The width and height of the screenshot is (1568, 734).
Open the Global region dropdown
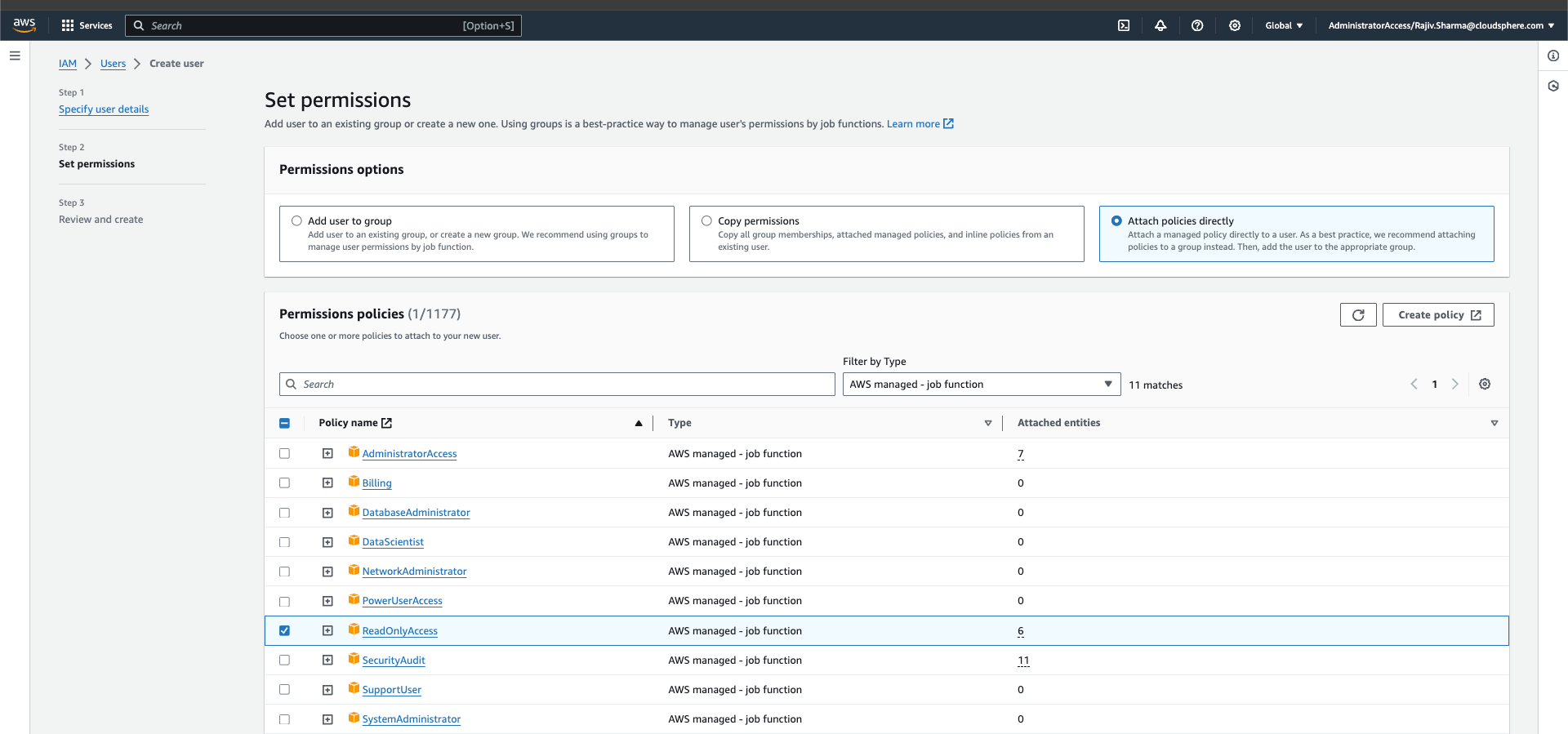pyautogui.click(x=1284, y=25)
